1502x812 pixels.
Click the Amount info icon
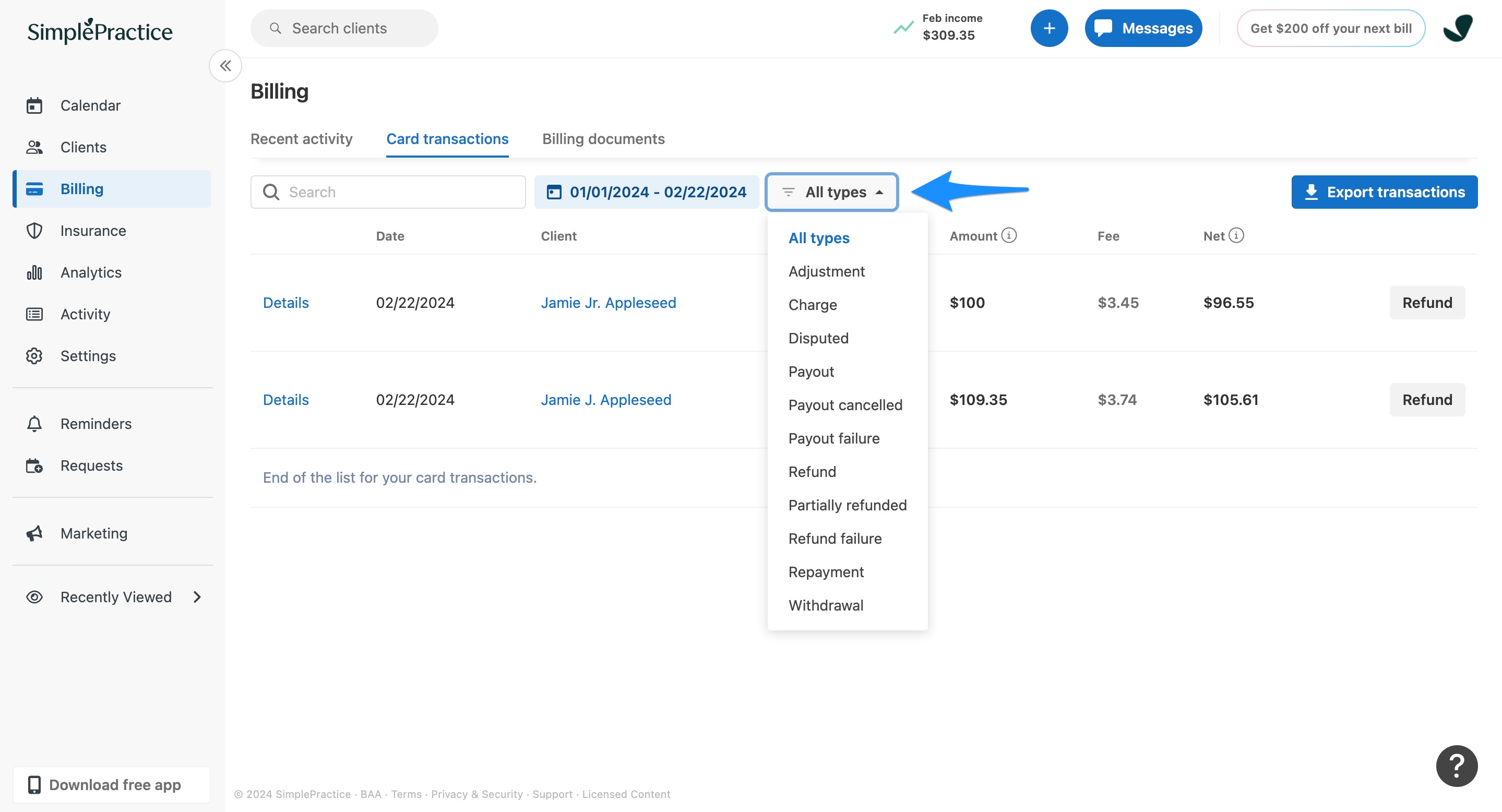coord(1009,235)
